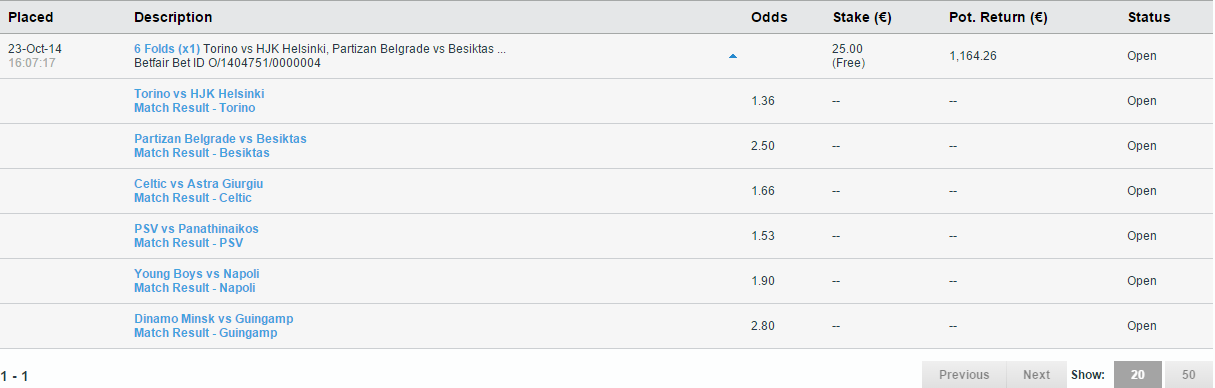Viewport: 1215px width, 388px height.
Task: Show 20 bets per page
Action: point(1137,375)
